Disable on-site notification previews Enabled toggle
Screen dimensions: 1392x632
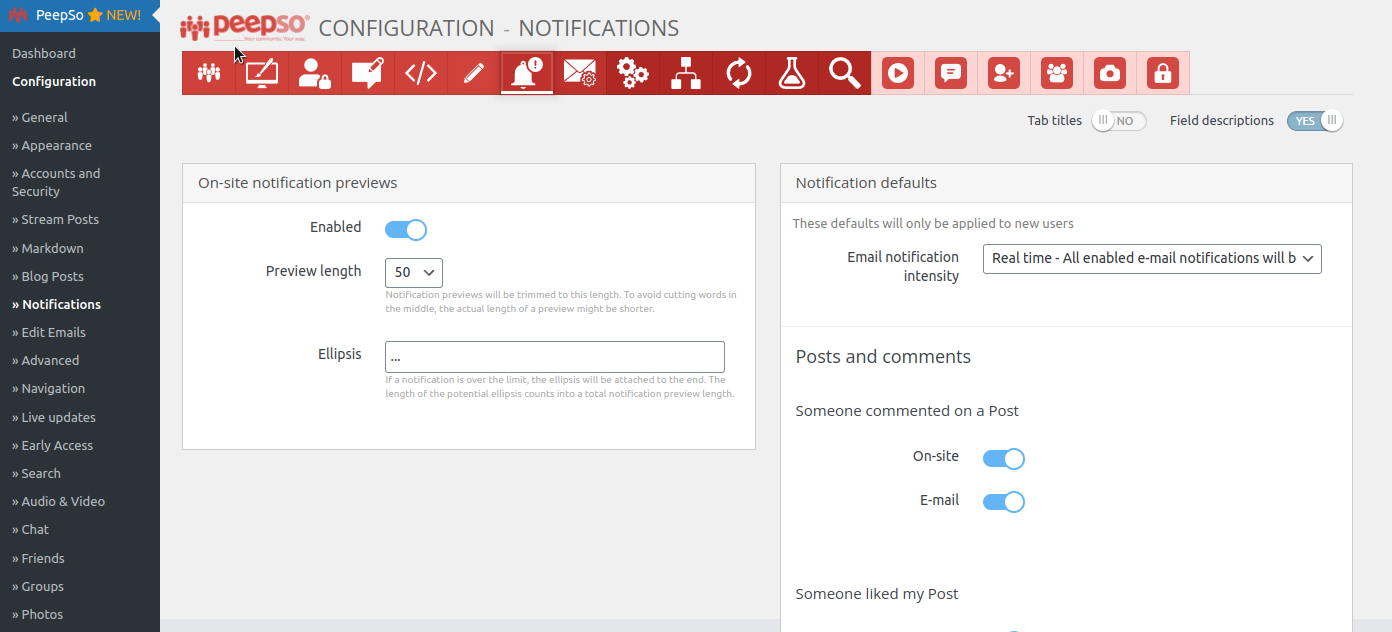point(406,230)
